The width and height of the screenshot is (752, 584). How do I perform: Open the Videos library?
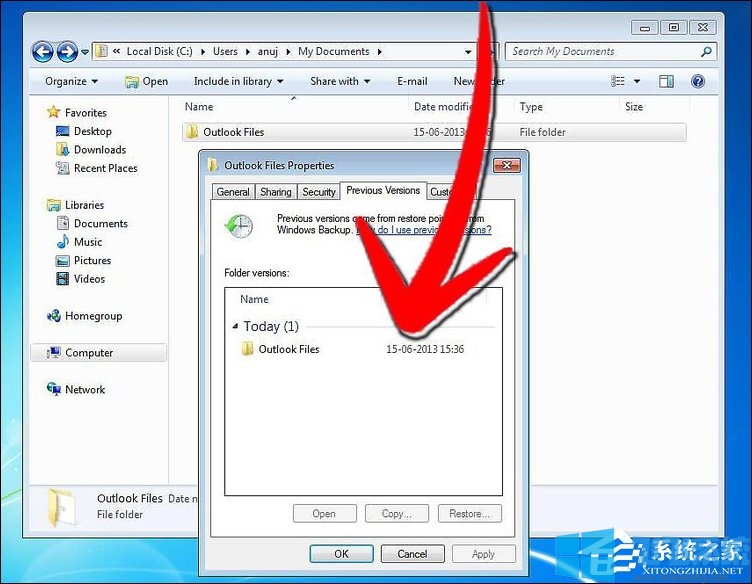point(81,279)
